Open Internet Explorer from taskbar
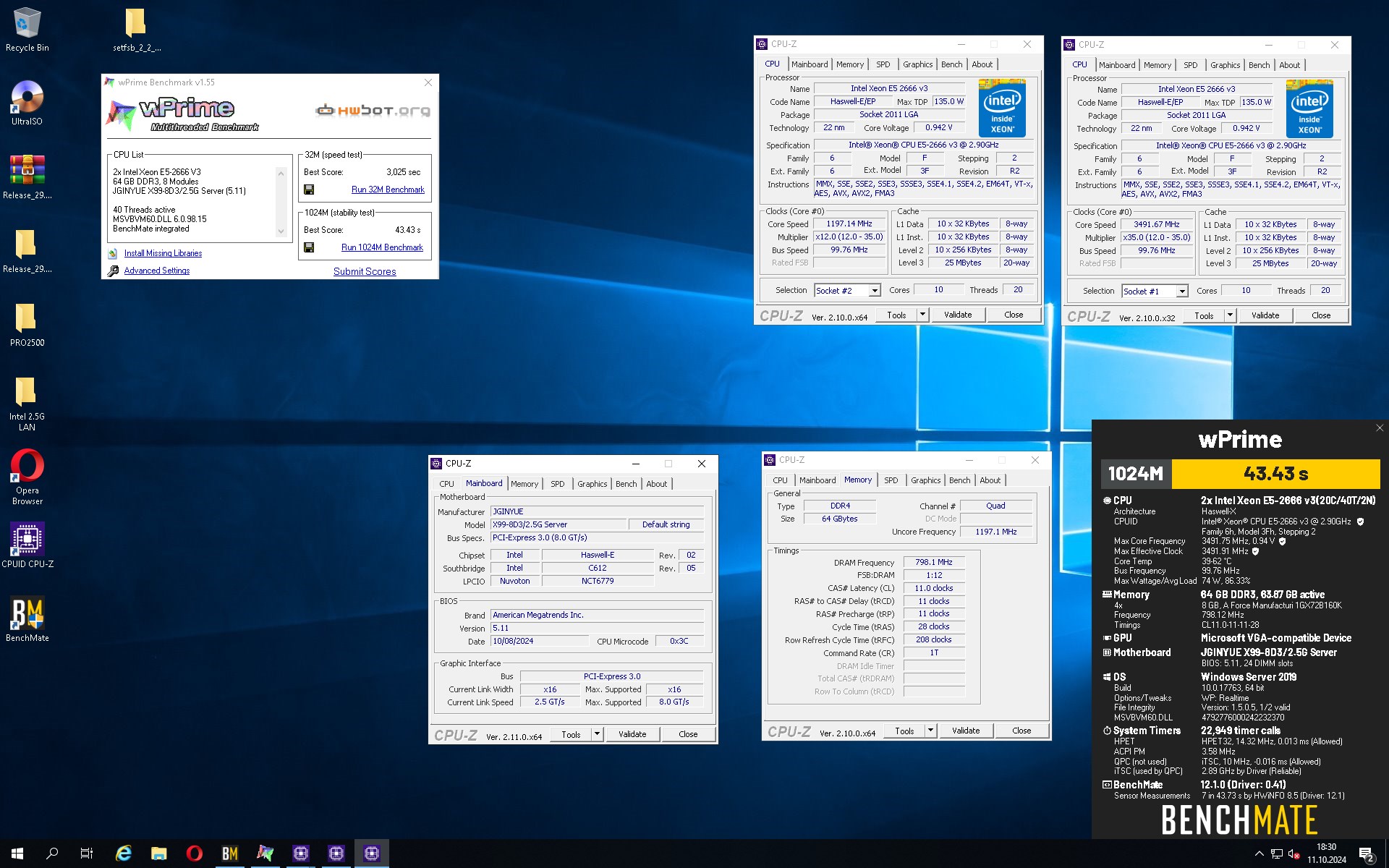Viewport: 1389px width, 868px height. pyautogui.click(x=124, y=854)
